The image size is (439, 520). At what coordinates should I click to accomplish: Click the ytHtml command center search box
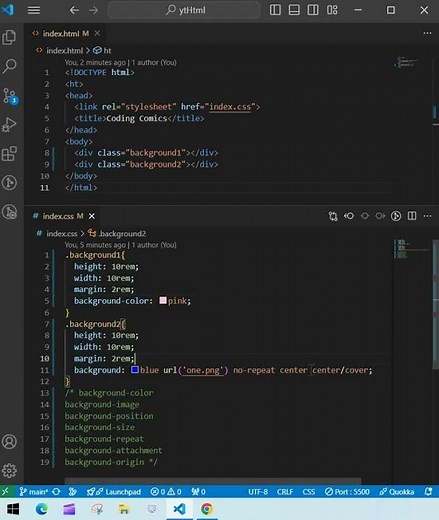[x=184, y=10]
